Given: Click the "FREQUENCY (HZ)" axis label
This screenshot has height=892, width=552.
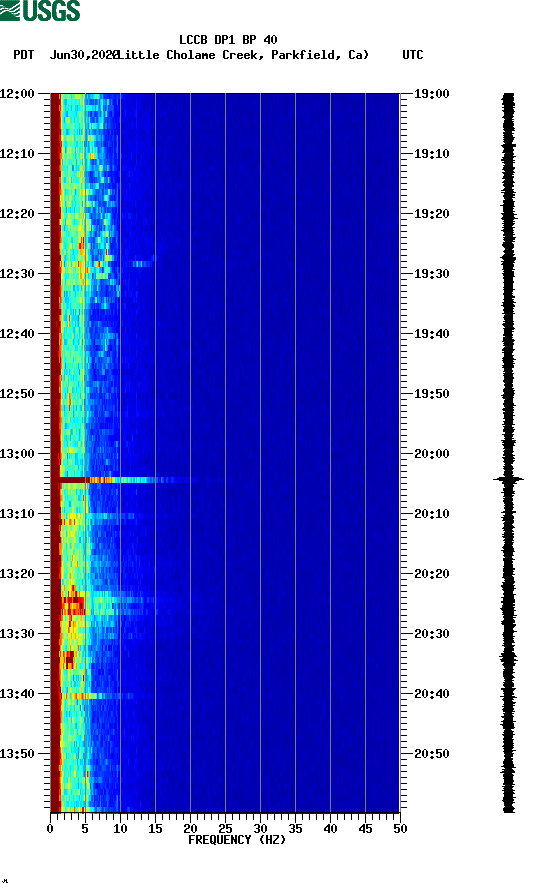Looking at the screenshot, I should (237, 840).
